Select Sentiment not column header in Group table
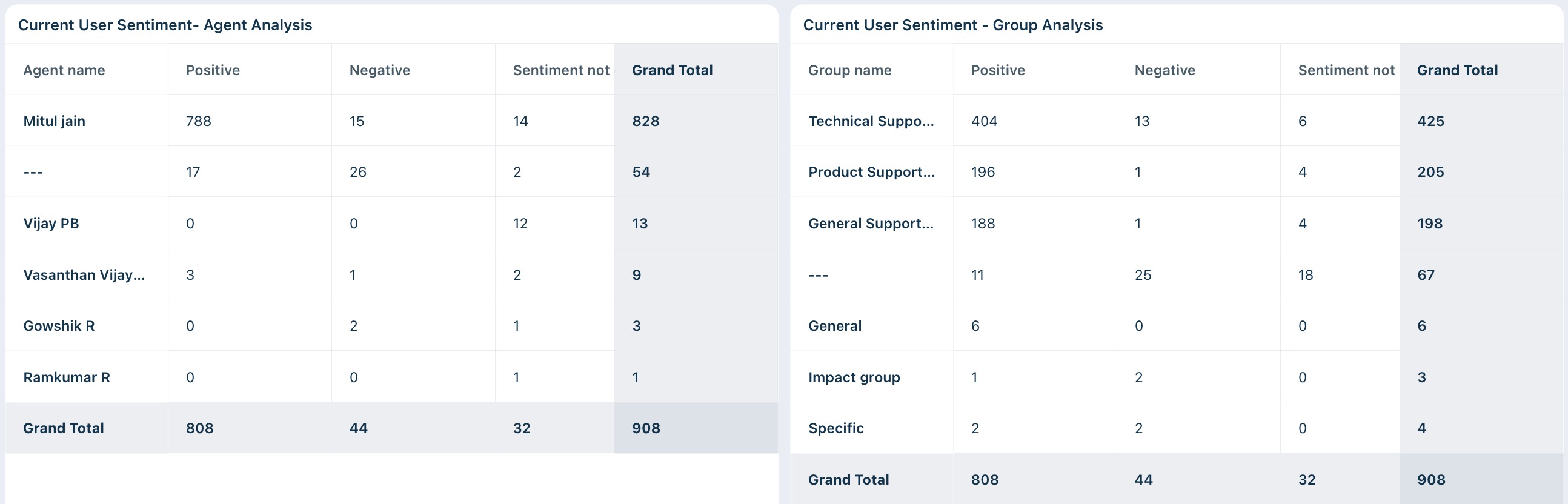Screen dimensions: 1568x504 [x=1346, y=70]
